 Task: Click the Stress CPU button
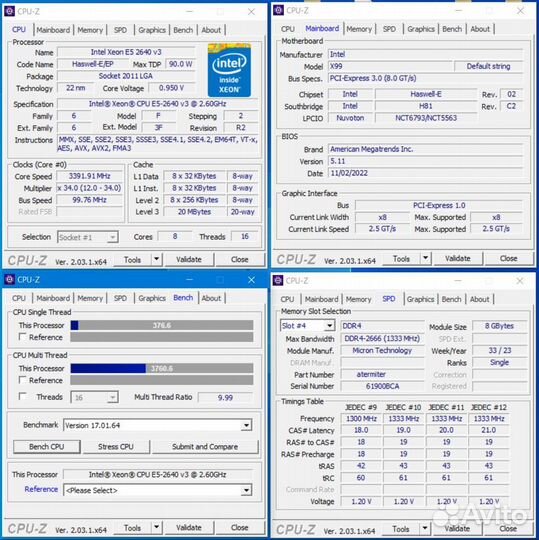115,446
